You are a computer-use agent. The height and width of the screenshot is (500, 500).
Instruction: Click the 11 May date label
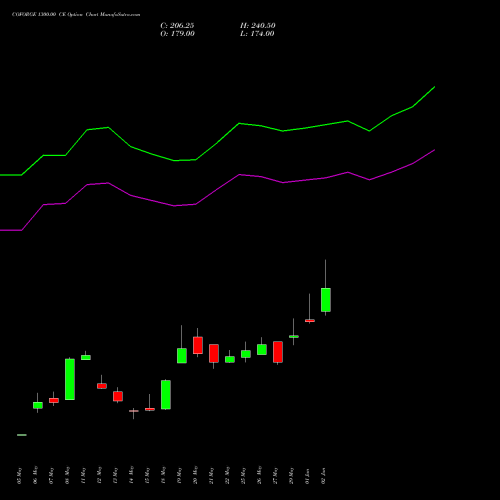tap(83, 475)
